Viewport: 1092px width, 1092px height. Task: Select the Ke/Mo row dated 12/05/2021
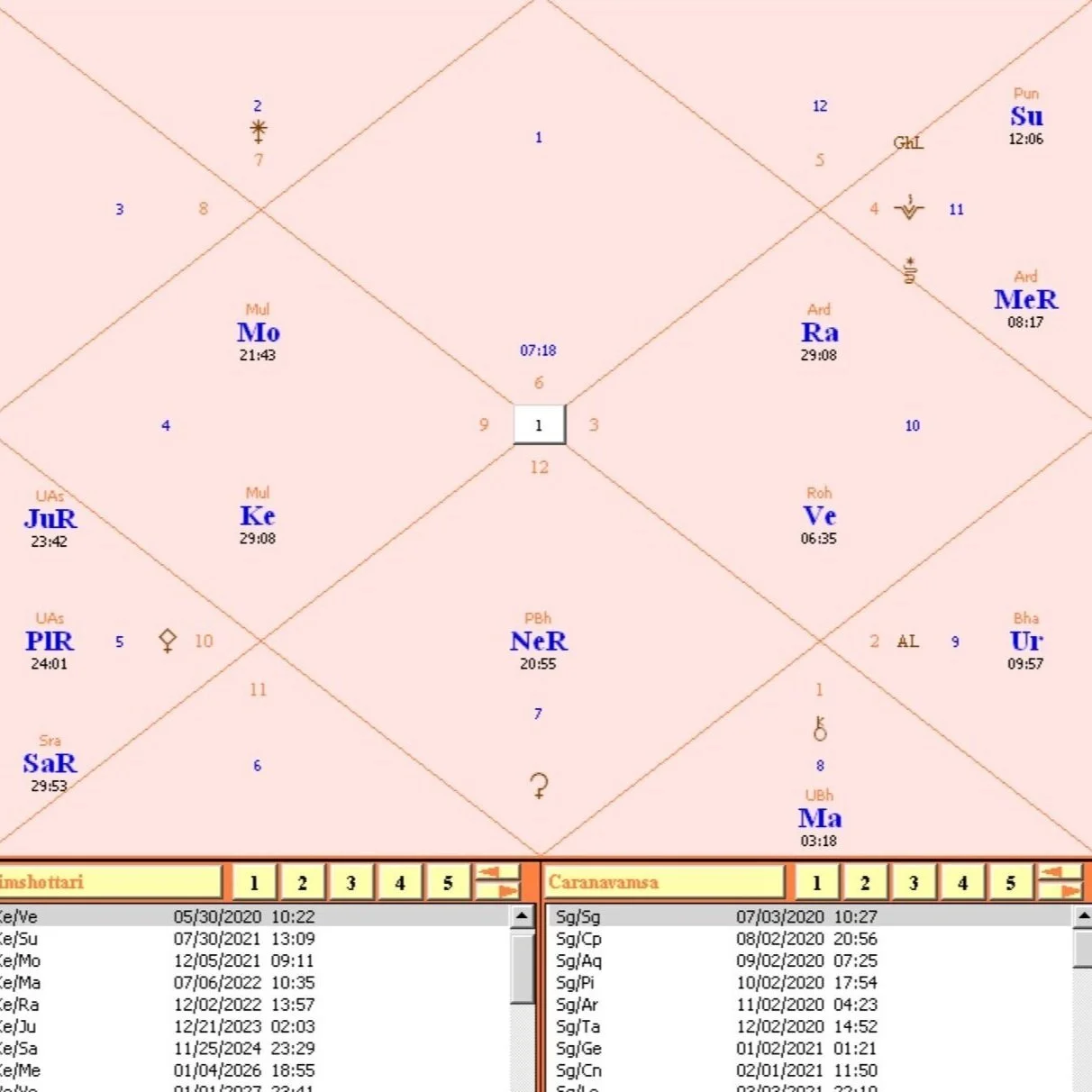[x=254, y=960]
